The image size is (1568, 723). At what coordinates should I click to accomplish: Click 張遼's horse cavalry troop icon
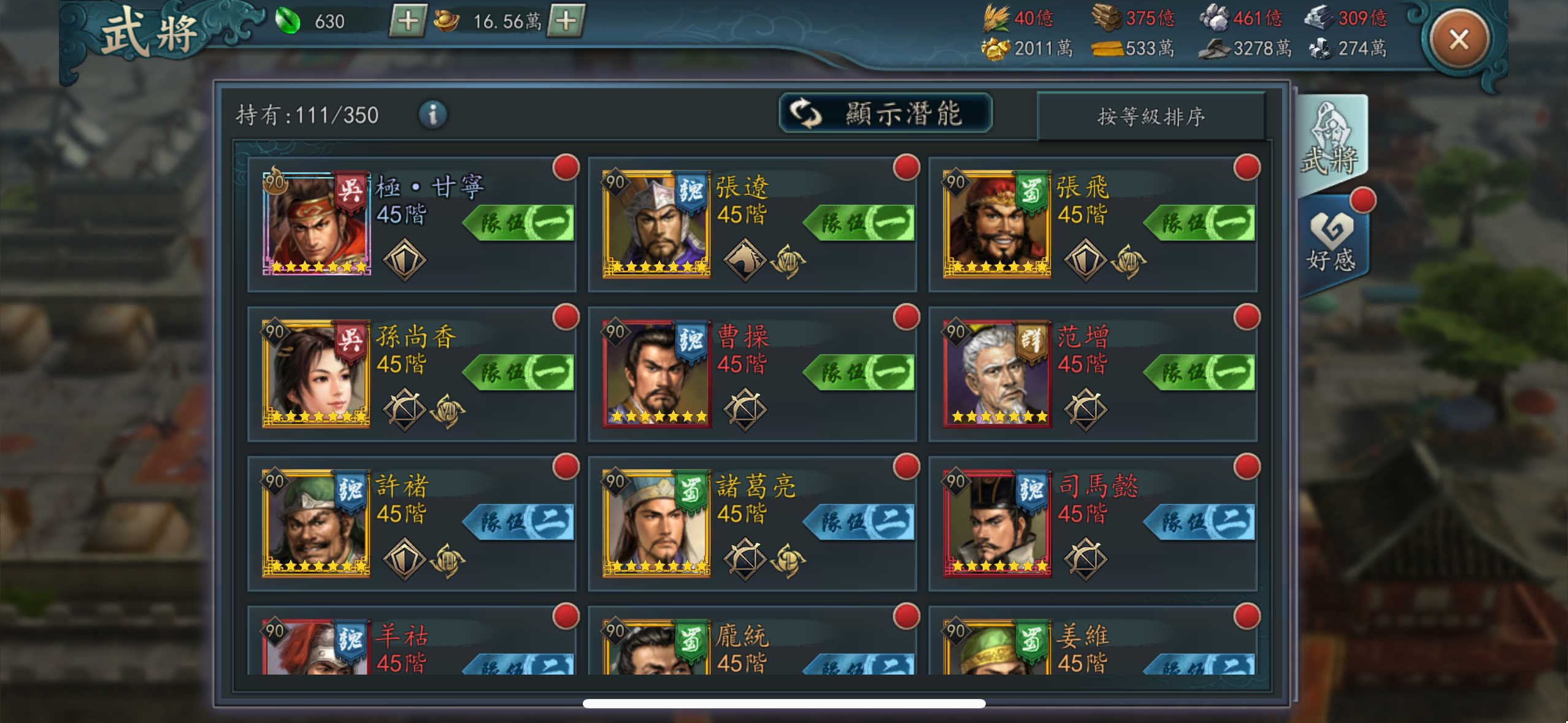[x=745, y=260]
